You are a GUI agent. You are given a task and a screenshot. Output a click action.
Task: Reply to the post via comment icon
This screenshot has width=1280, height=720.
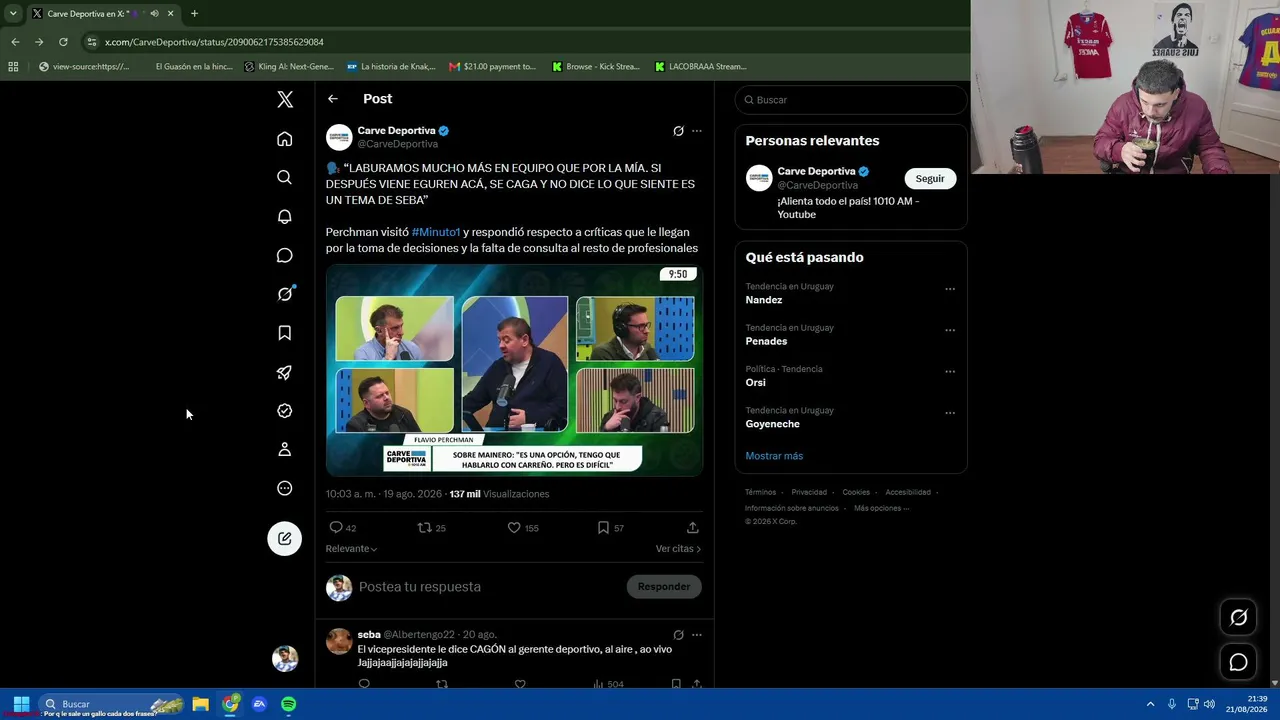click(x=336, y=527)
